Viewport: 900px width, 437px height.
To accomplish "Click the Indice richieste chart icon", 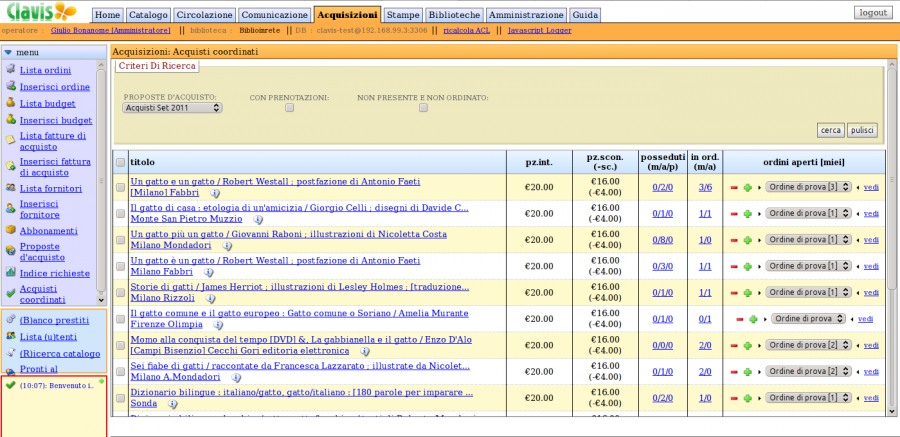I will (10, 272).
